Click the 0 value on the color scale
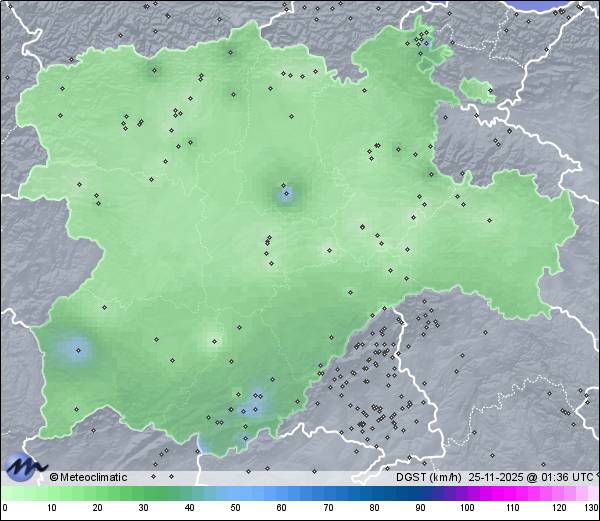 pyautogui.click(x=5, y=508)
